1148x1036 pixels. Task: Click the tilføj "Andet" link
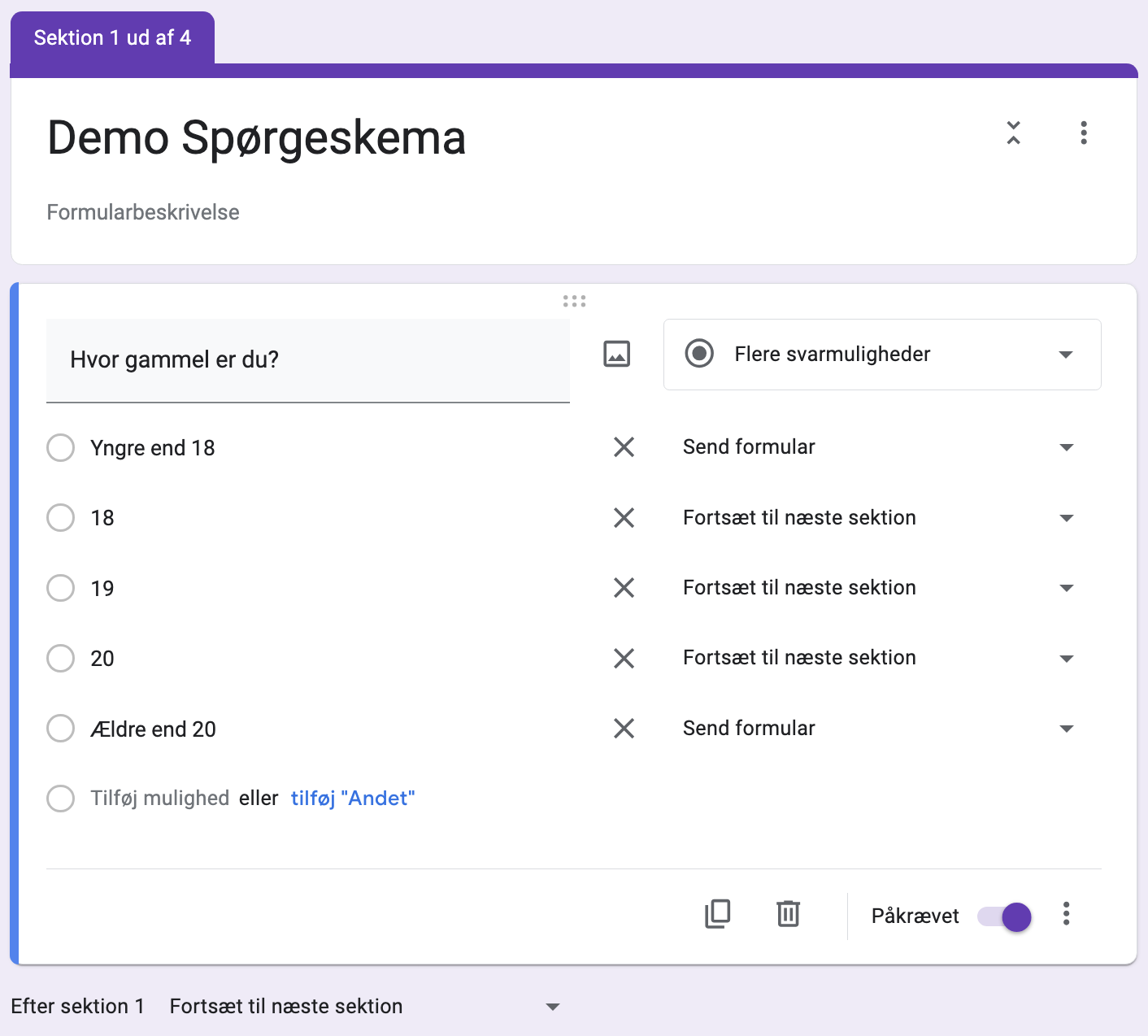[353, 799]
